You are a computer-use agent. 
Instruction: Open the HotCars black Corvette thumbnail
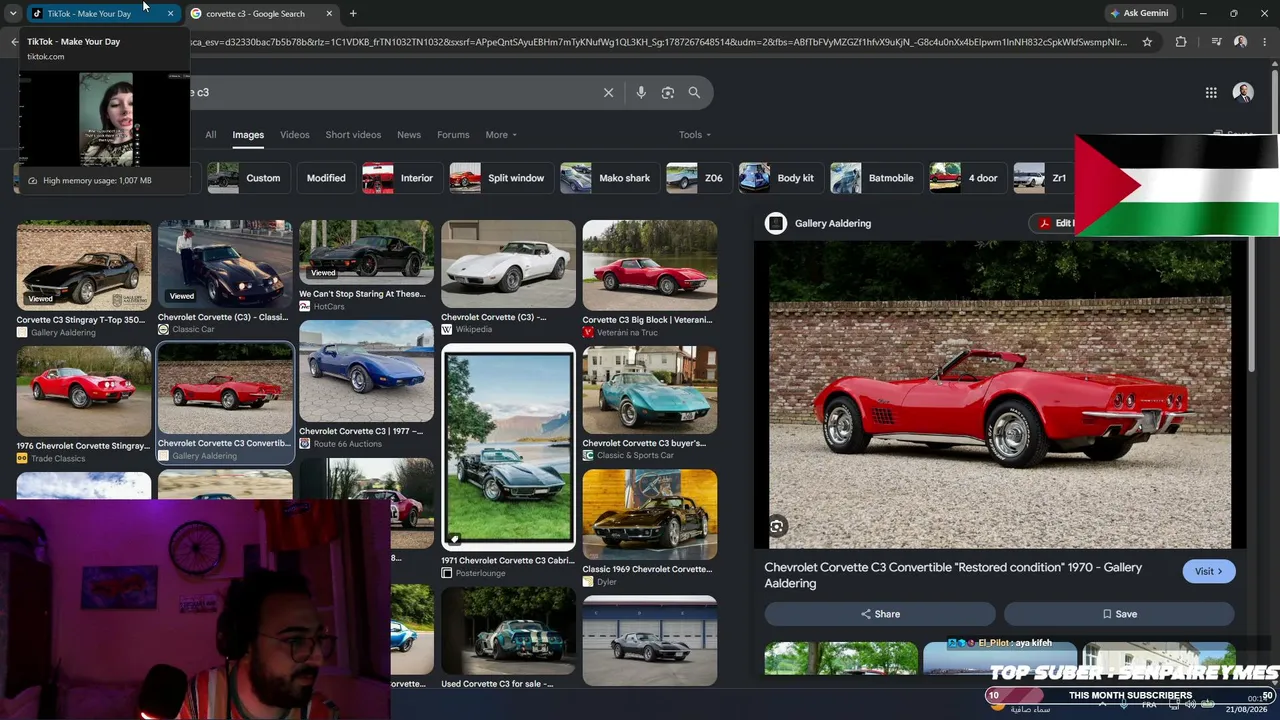[x=366, y=251]
